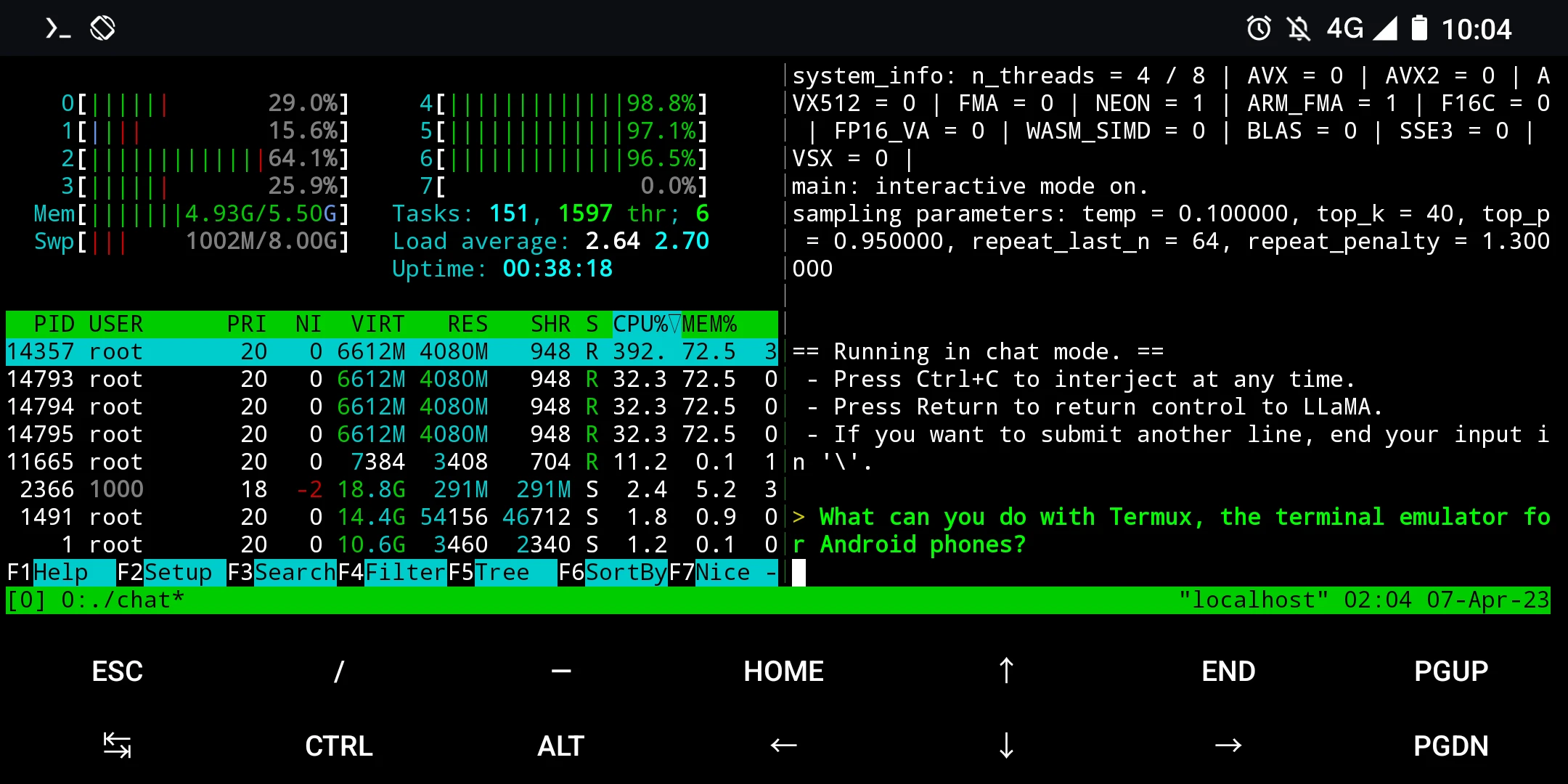The image size is (1568, 784).
Task: Tap the screen rotation status icon
Action: [102, 29]
